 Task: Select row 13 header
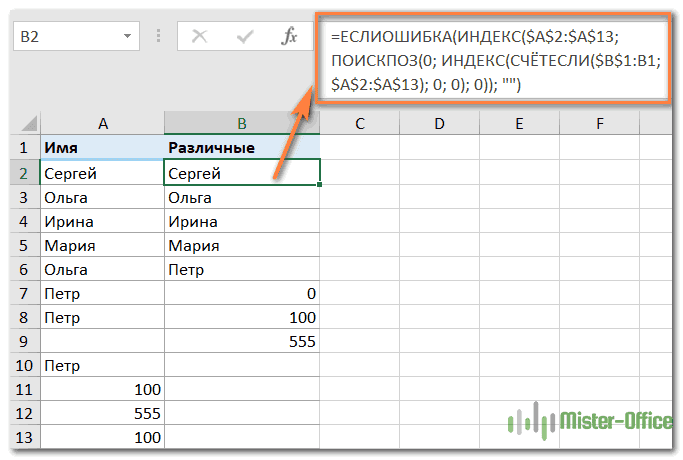tap(24, 437)
